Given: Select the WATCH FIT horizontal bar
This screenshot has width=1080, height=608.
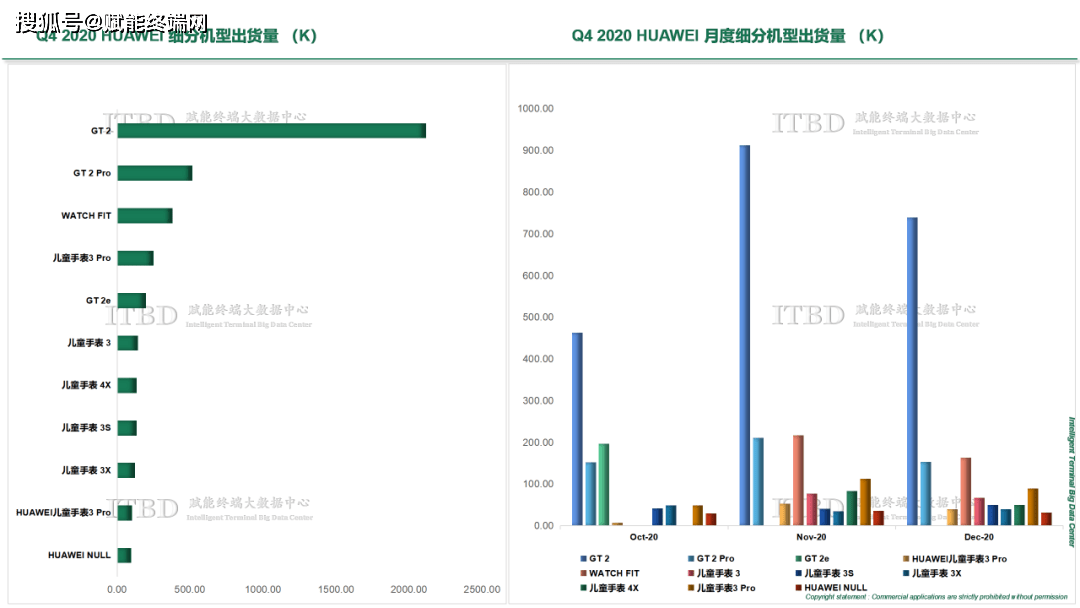Looking at the screenshot, I should [145, 216].
